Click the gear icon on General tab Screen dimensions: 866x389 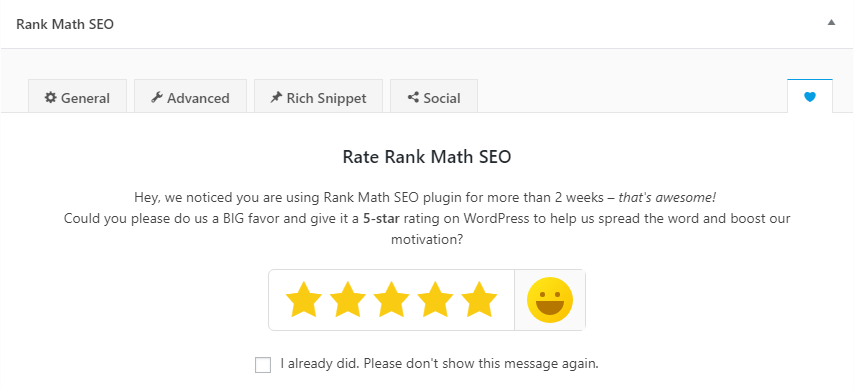click(x=51, y=98)
